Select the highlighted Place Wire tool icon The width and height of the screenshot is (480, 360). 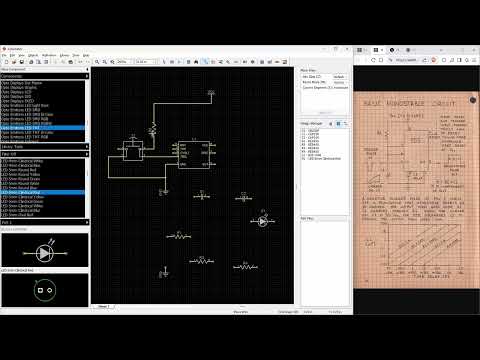(205, 62)
